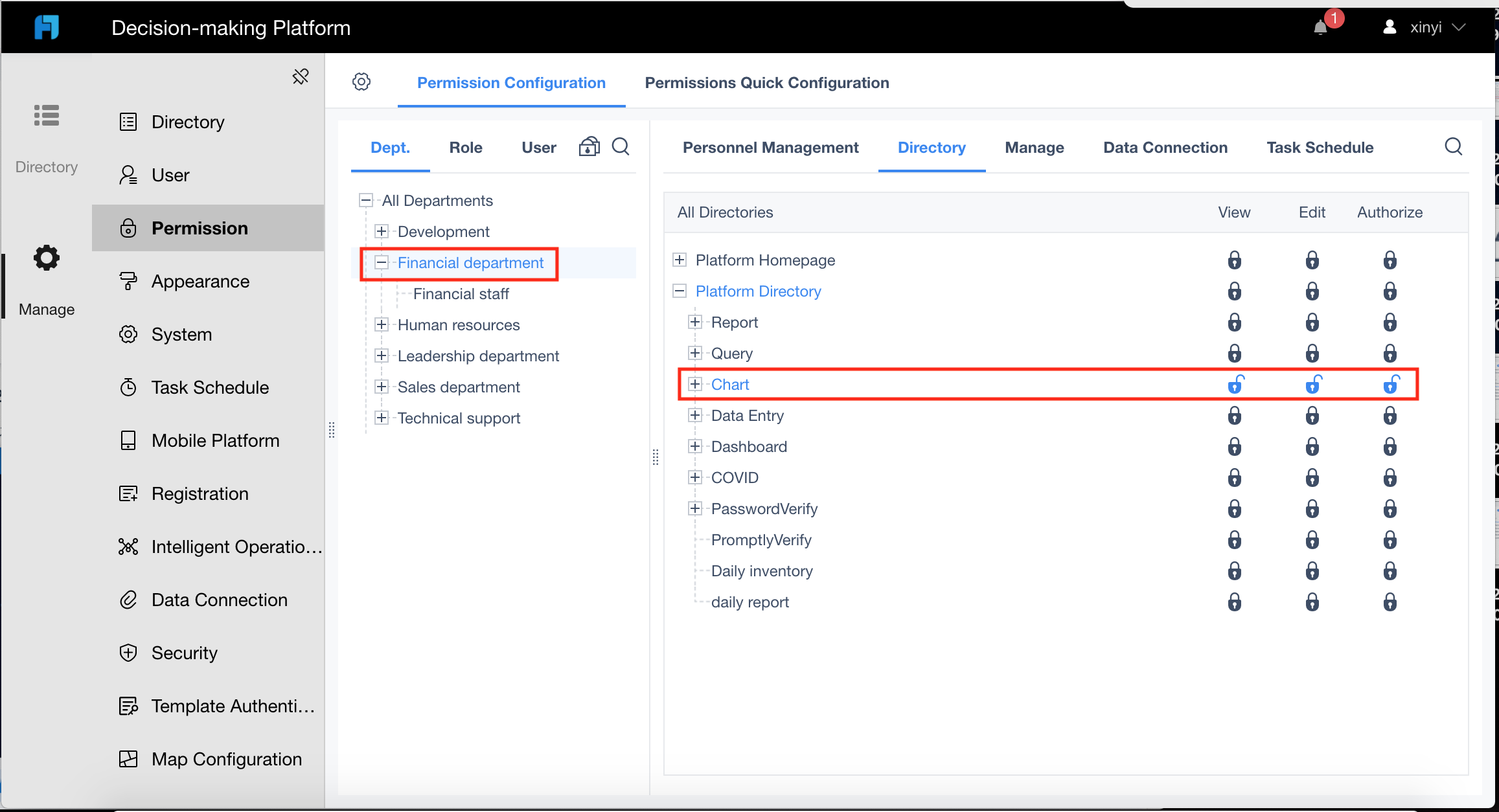Image resolution: width=1499 pixels, height=812 pixels.
Task: Switch to Permissions Quick Configuration tab
Action: [x=767, y=83]
